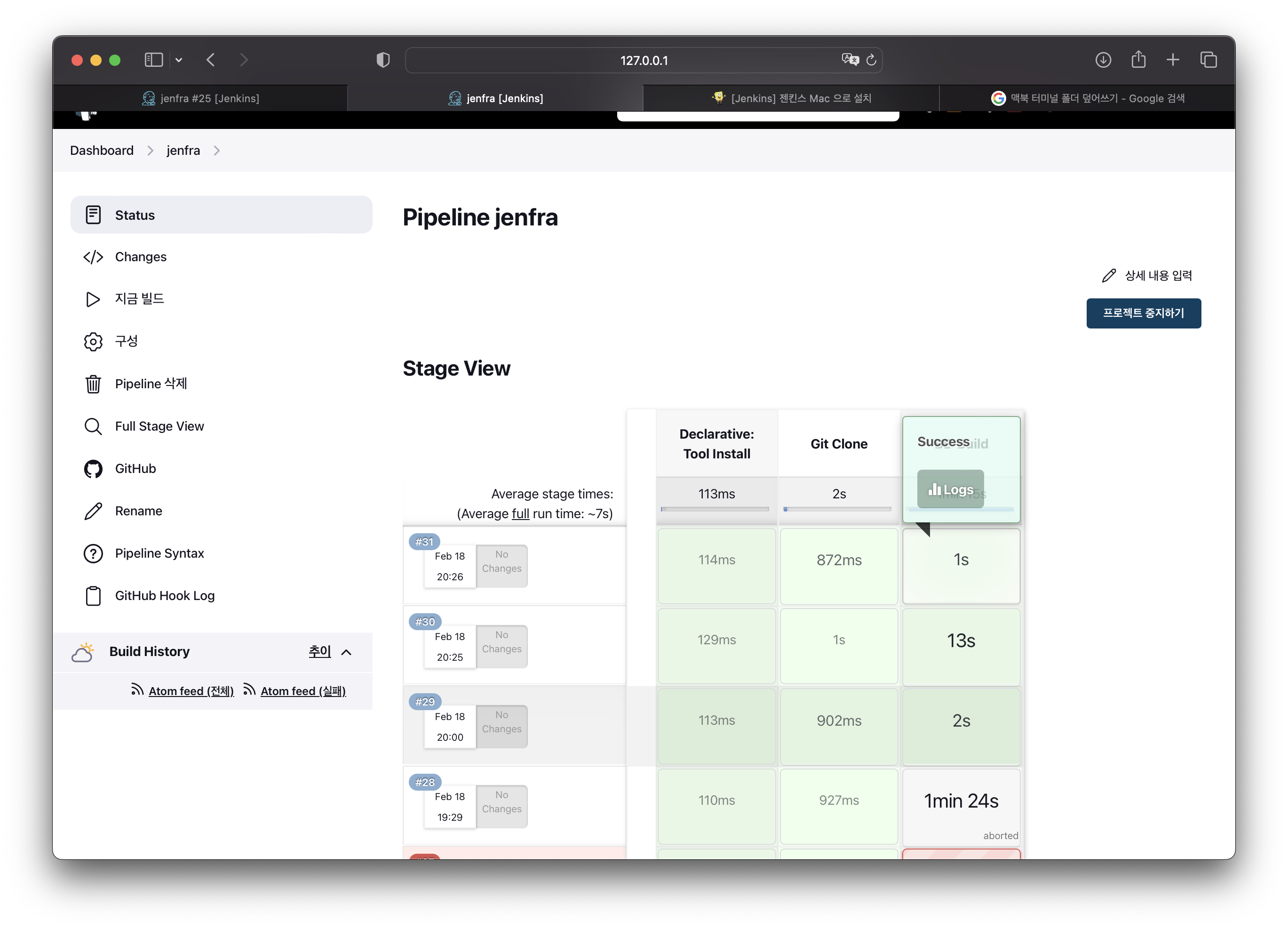Open 구성 gear settings icon
Viewport: 1288px width, 929px height.
coord(93,342)
